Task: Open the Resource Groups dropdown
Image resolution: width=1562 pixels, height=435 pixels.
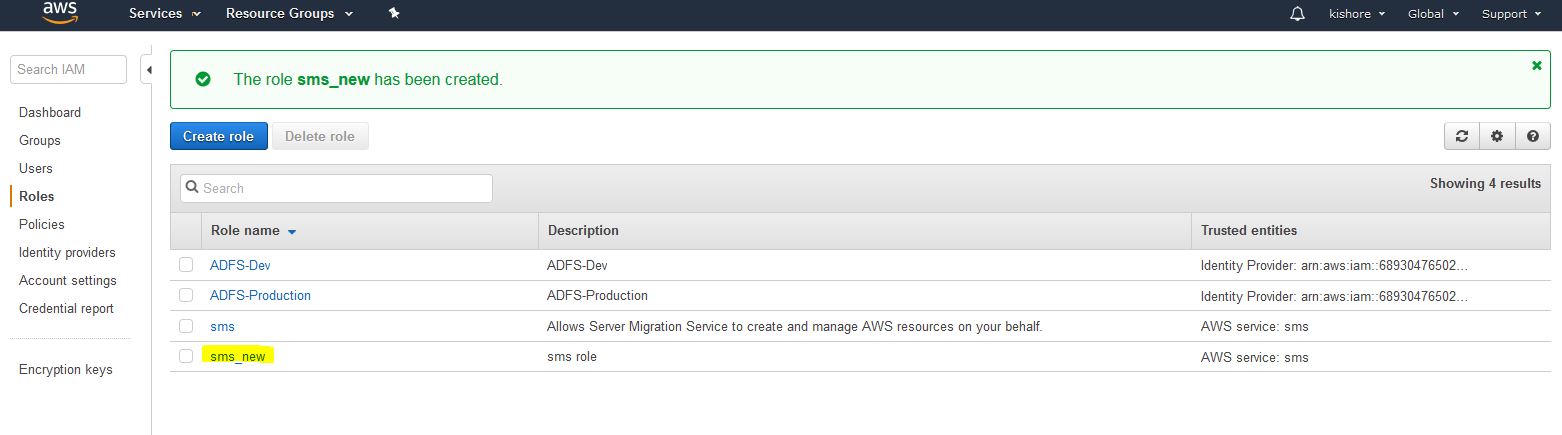Action: point(289,14)
